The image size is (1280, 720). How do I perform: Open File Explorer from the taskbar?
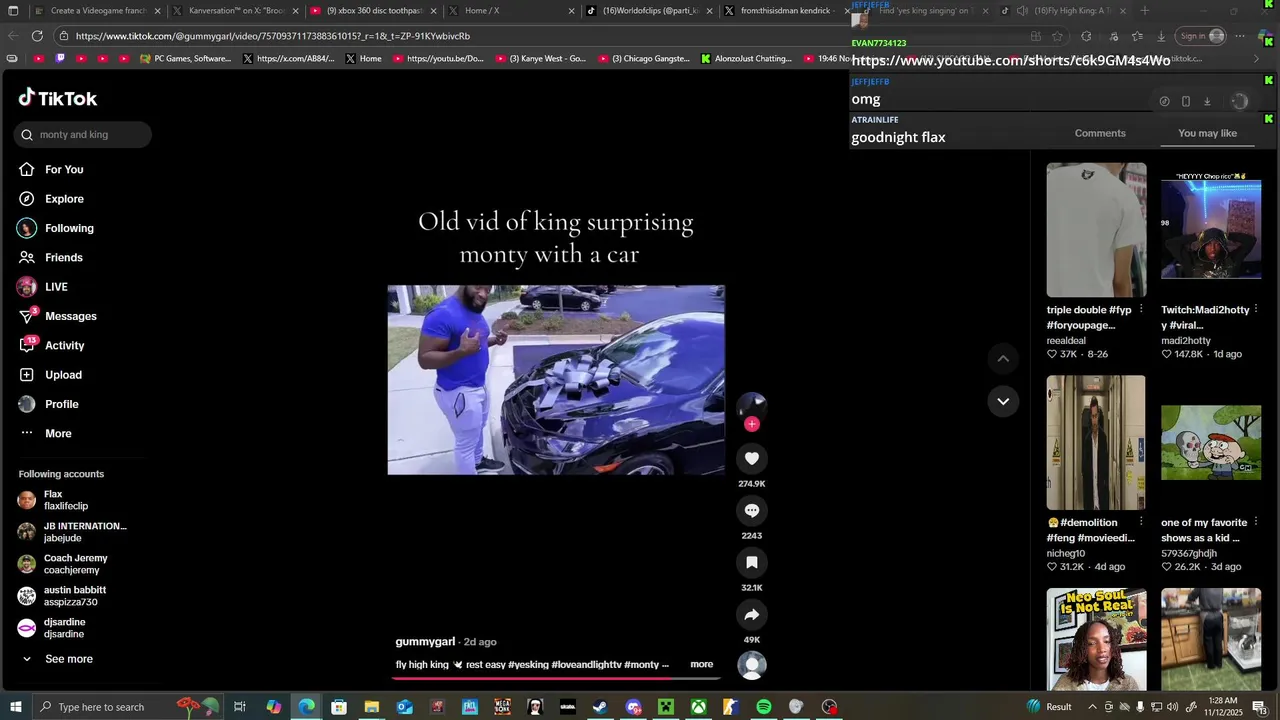click(x=372, y=707)
